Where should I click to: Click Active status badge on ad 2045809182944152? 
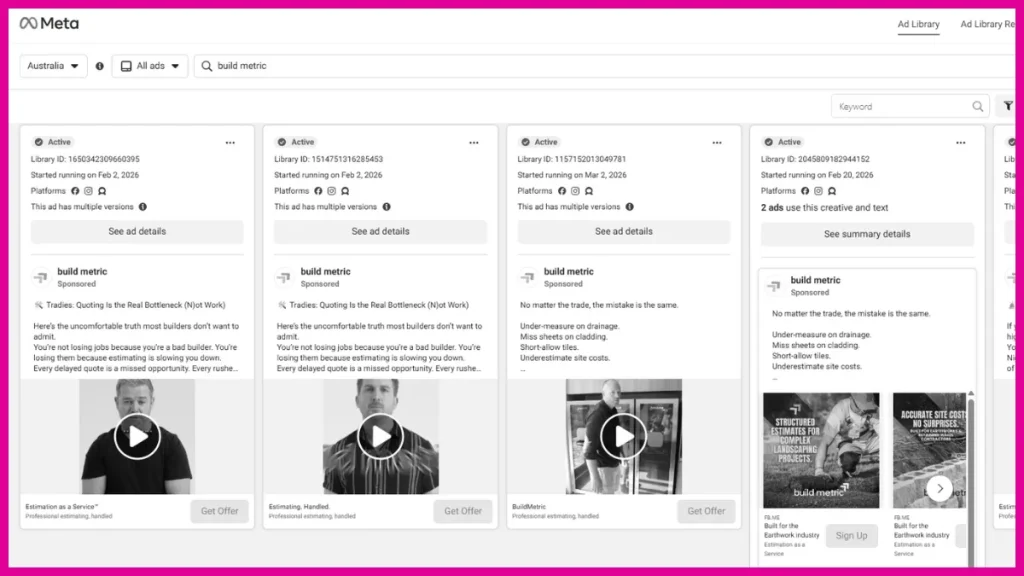click(782, 142)
